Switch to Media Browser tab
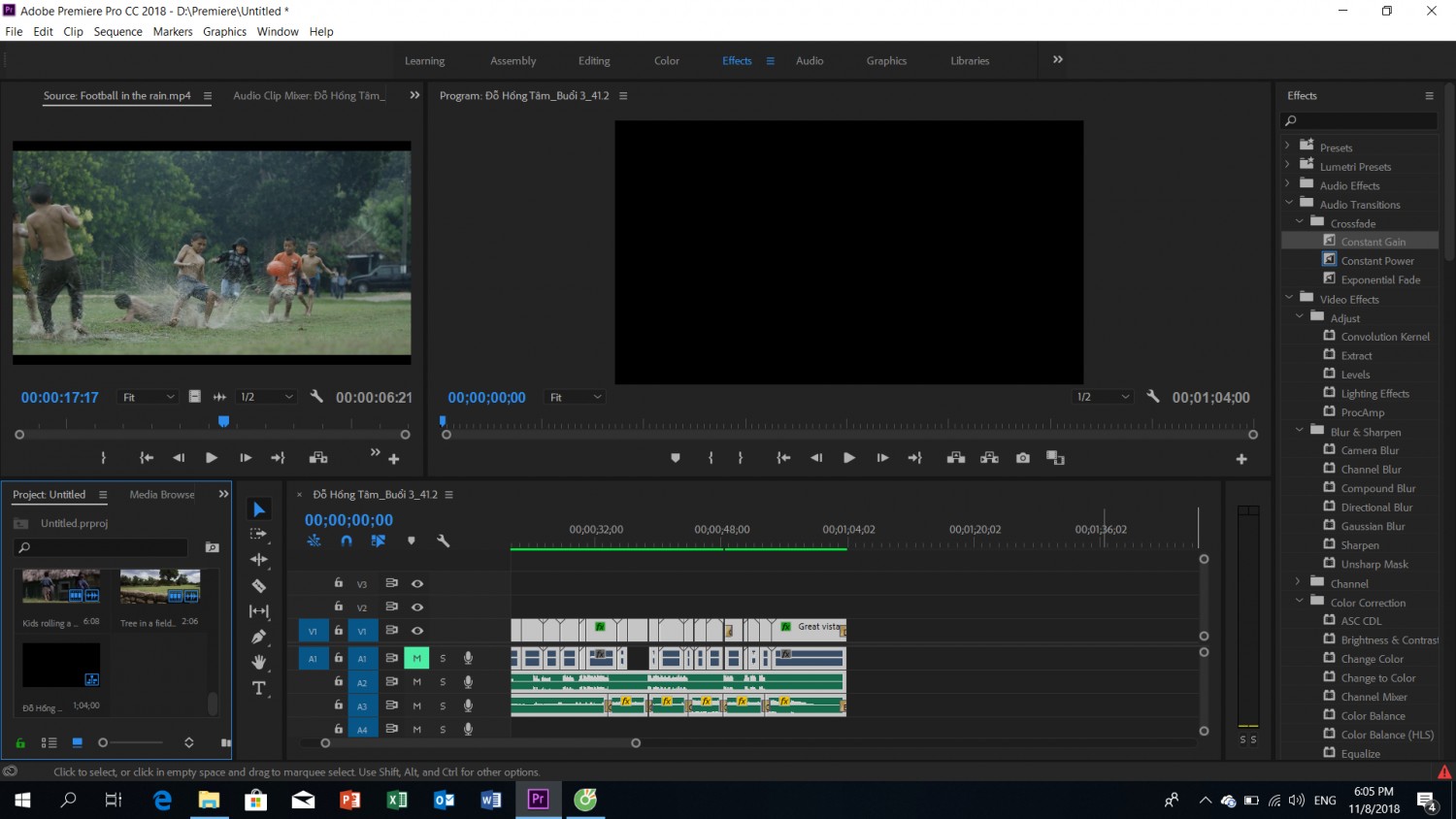Image resolution: width=1456 pixels, height=819 pixels. pos(162,495)
